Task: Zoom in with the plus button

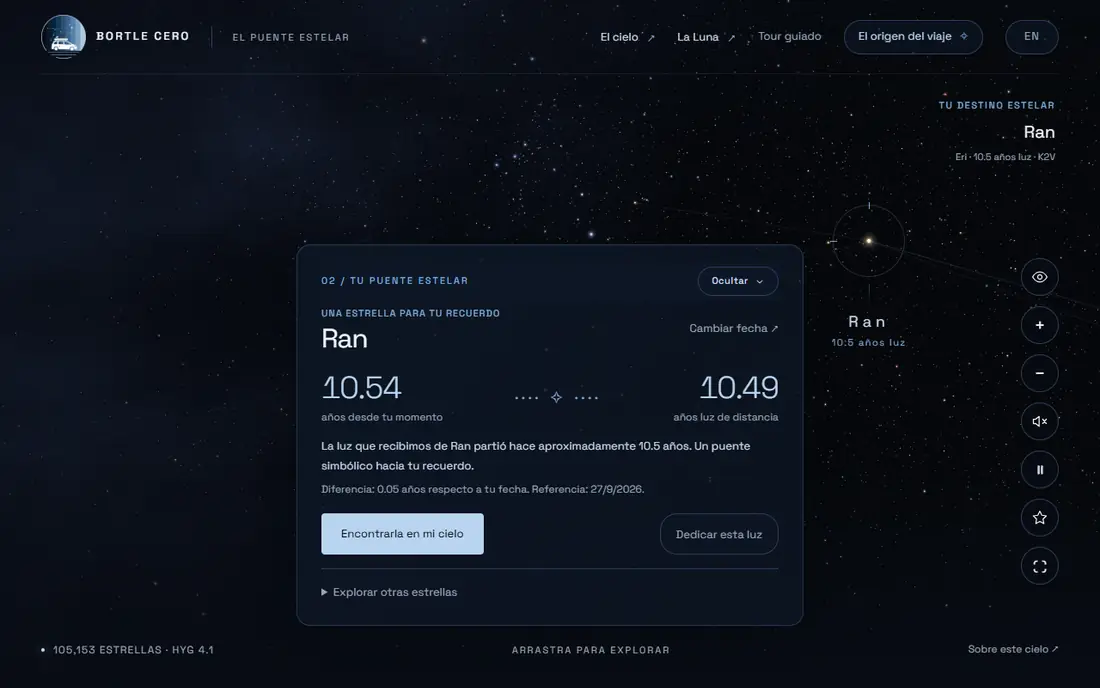Action: click(x=1039, y=325)
